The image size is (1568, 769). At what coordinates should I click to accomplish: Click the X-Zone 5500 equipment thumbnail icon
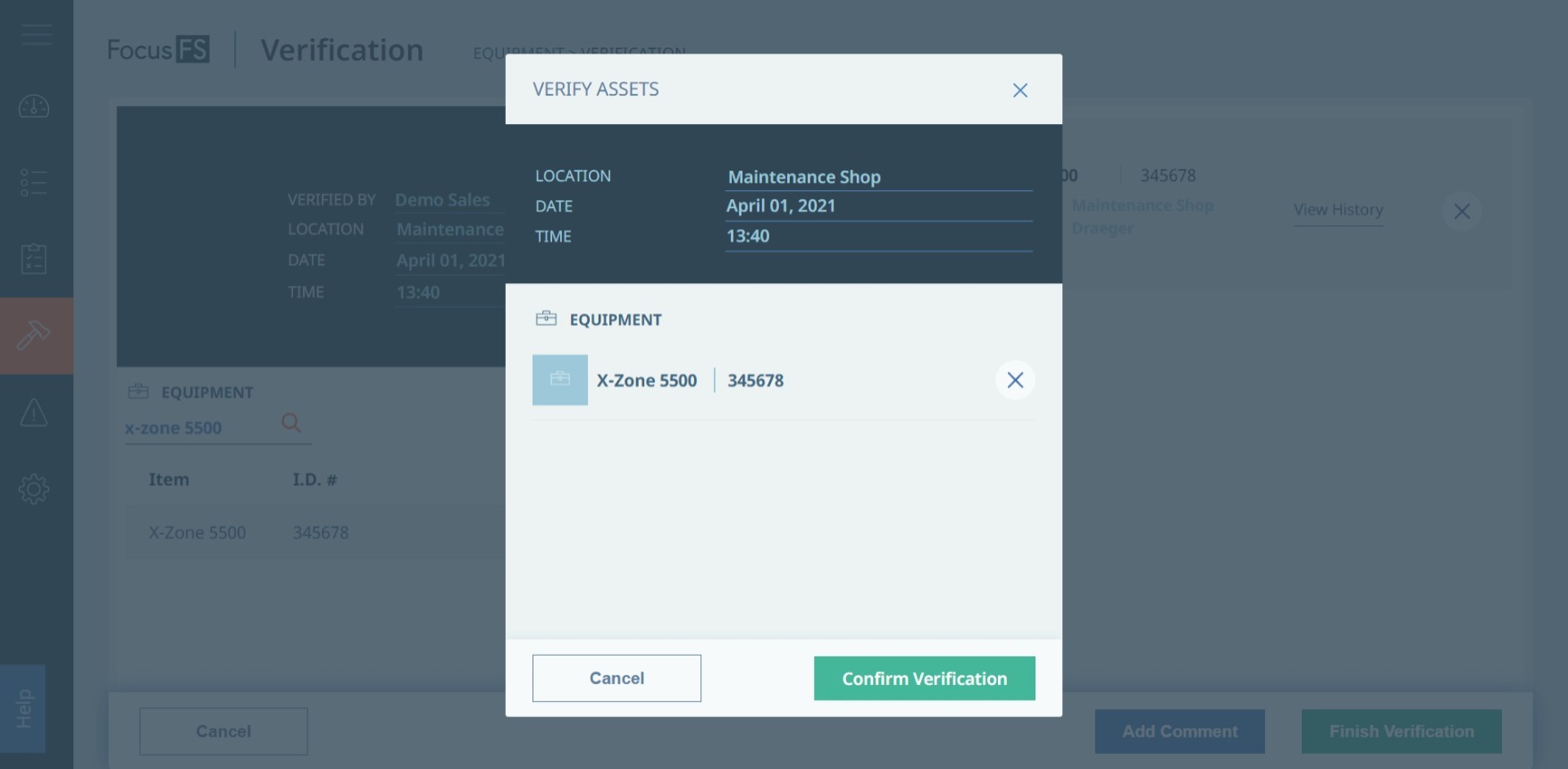560,380
